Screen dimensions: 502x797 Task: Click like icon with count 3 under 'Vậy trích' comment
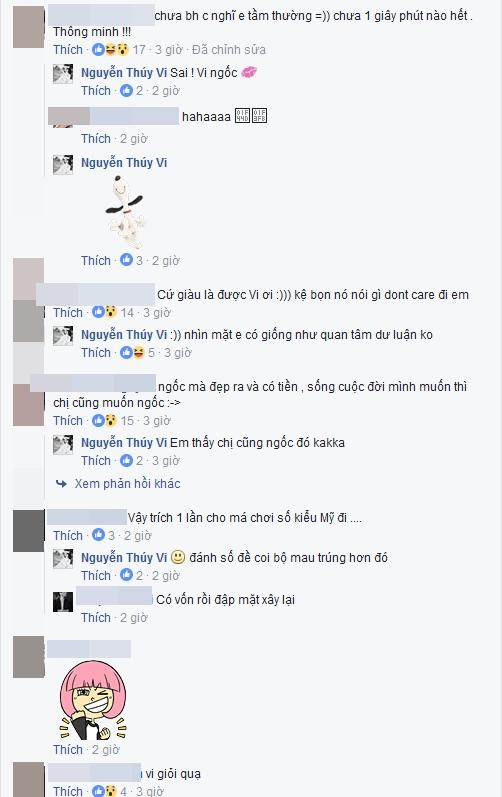pos(98,536)
